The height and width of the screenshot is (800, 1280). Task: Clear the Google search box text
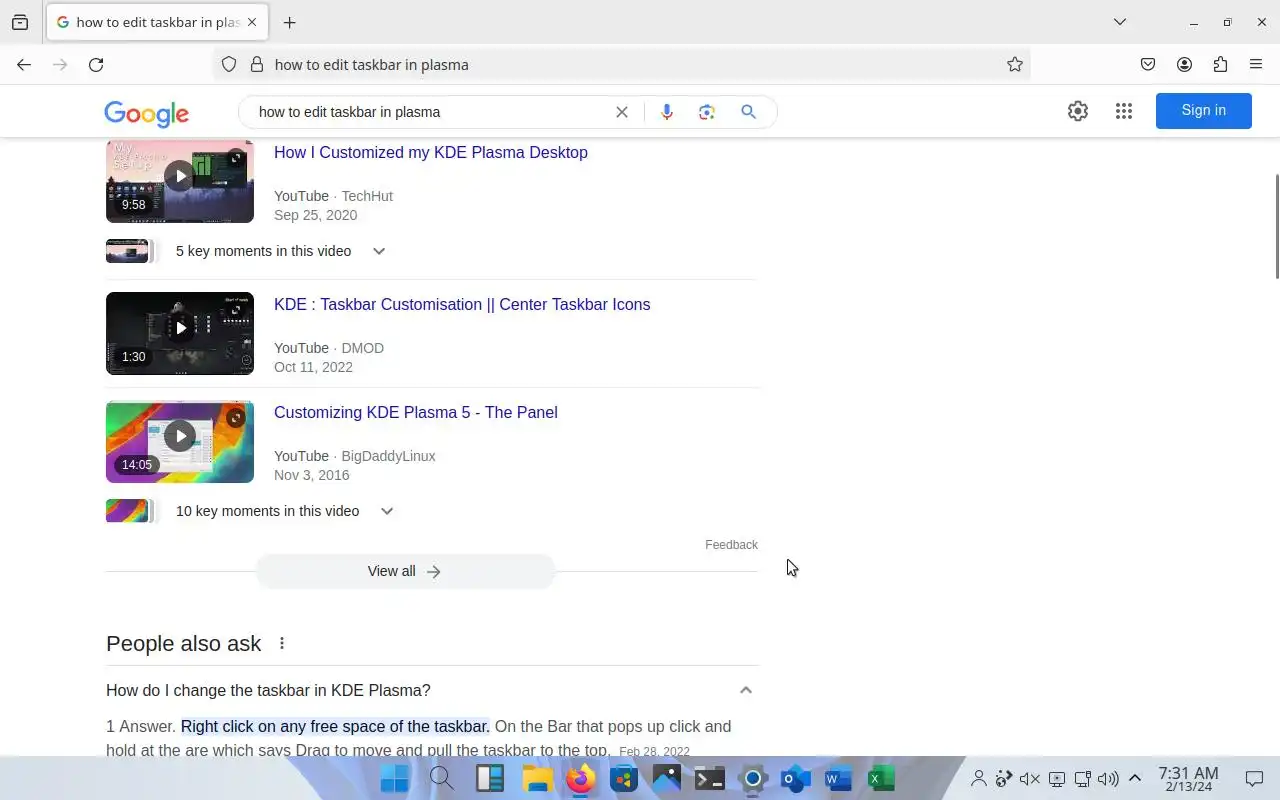tap(622, 112)
